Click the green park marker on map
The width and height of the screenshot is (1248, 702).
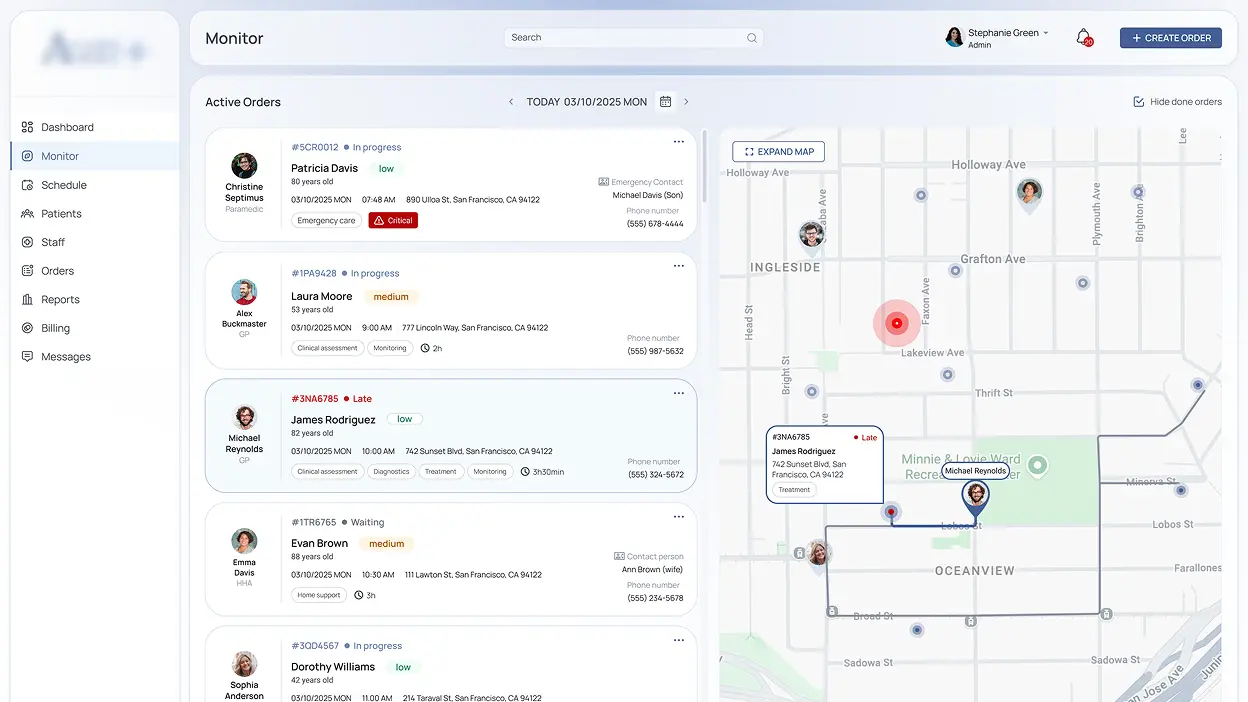tap(1038, 464)
